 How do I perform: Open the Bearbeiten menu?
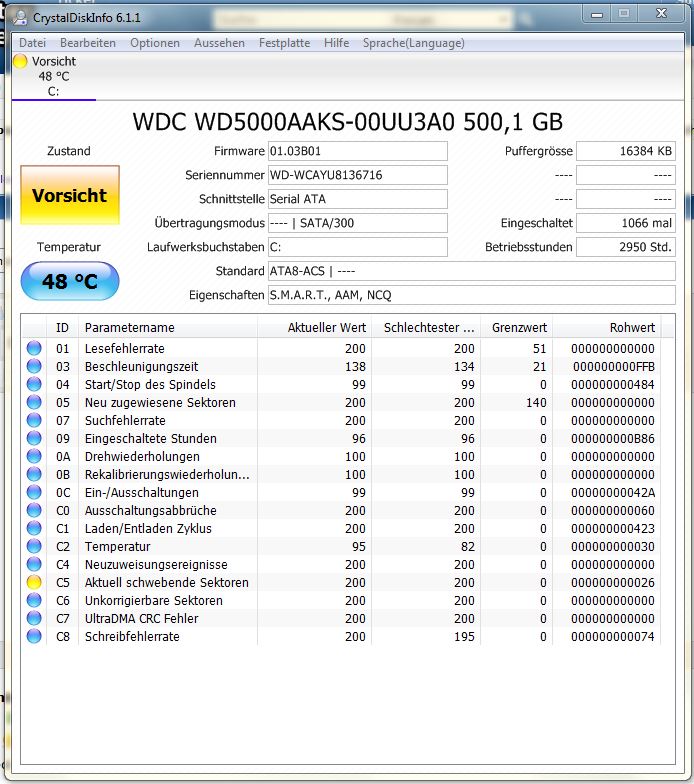88,43
